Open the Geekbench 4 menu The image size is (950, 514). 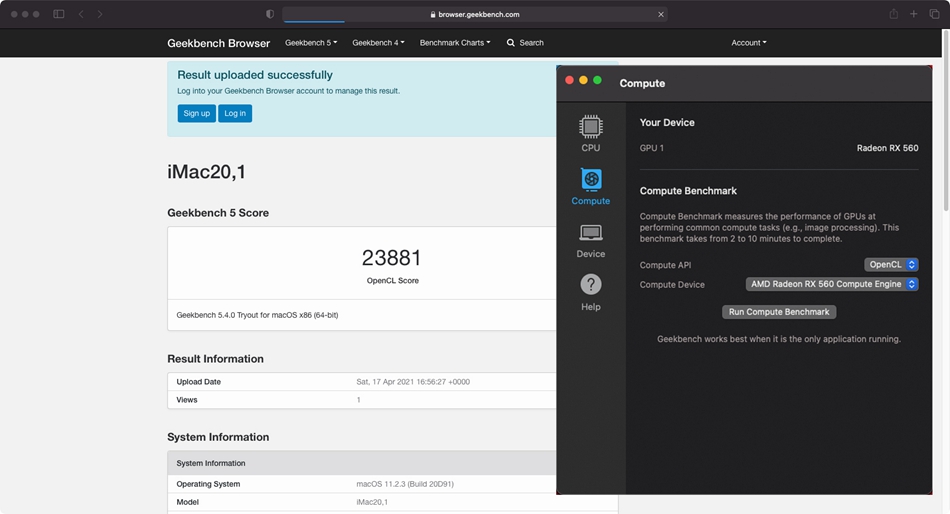pos(378,43)
